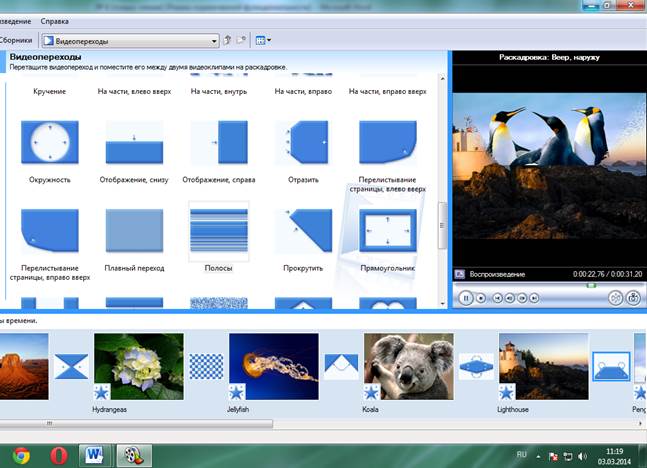Select the Jellyfish storyboard clip
647x468 pixels.
pos(274,366)
